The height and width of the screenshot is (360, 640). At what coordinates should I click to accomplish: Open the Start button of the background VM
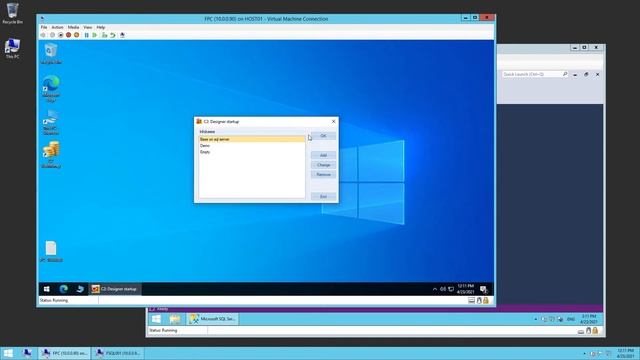pos(156,319)
